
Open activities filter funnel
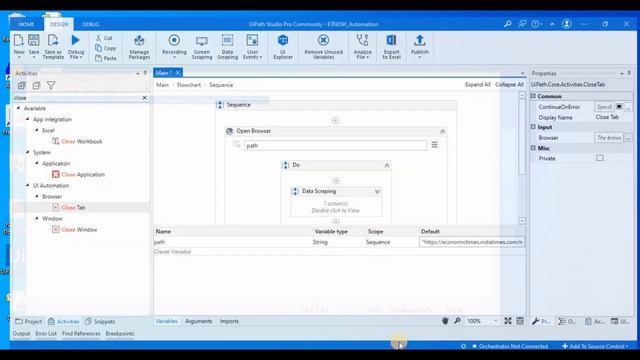coord(51,85)
